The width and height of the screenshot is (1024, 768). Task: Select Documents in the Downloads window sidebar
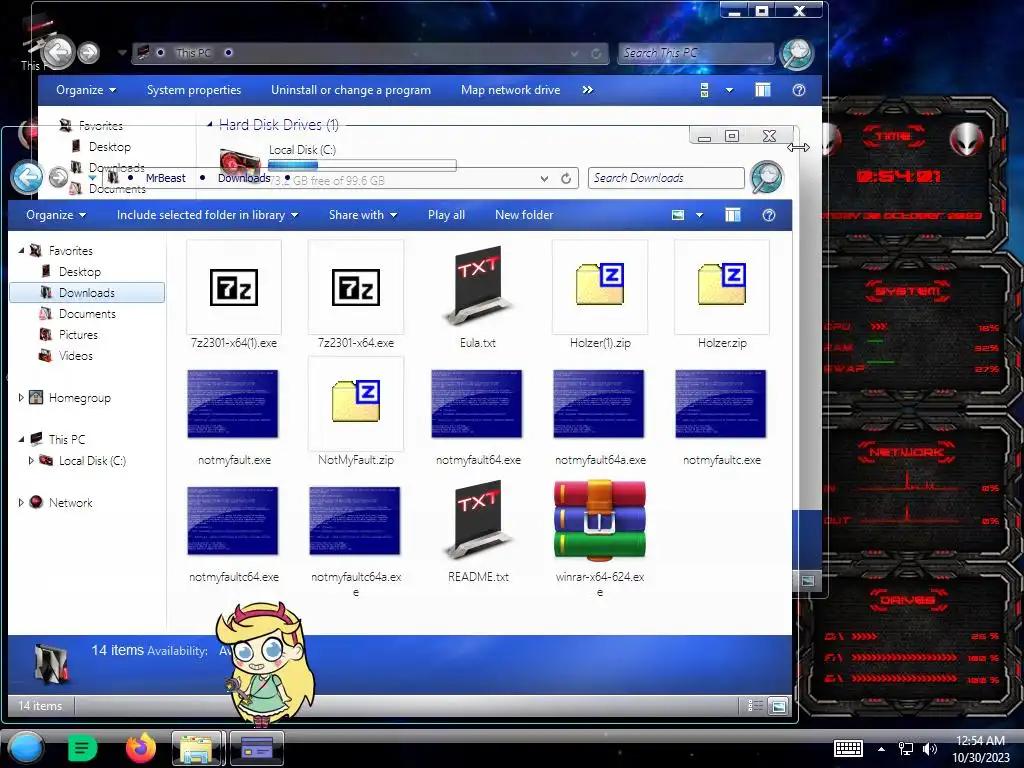click(x=87, y=313)
